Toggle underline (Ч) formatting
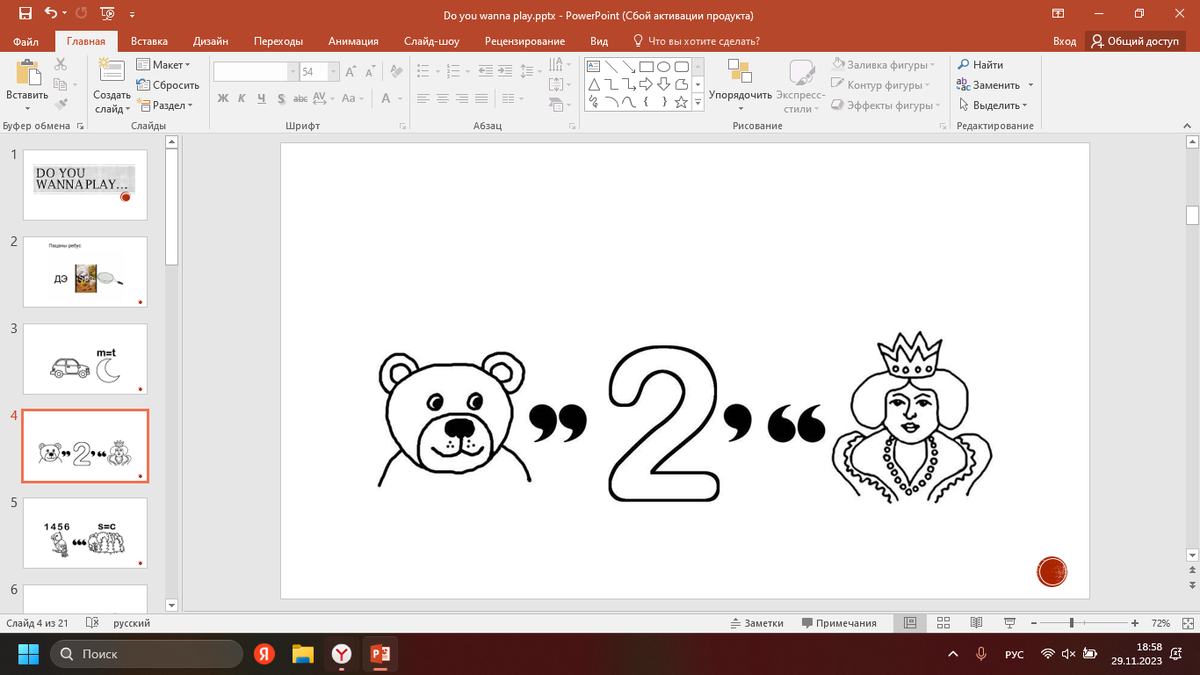This screenshot has width=1200, height=675. (x=261, y=98)
